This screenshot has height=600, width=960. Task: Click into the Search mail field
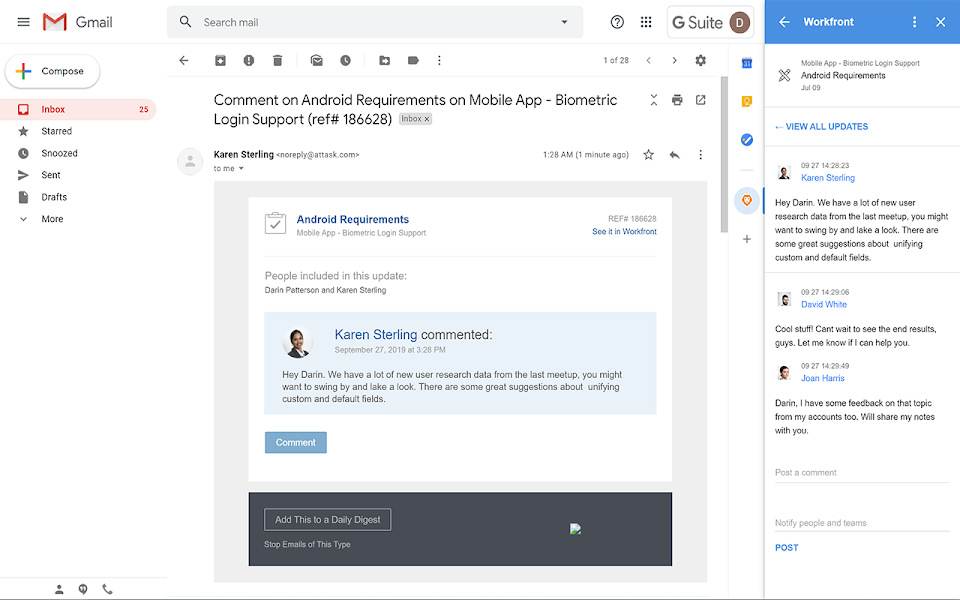point(374,22)
